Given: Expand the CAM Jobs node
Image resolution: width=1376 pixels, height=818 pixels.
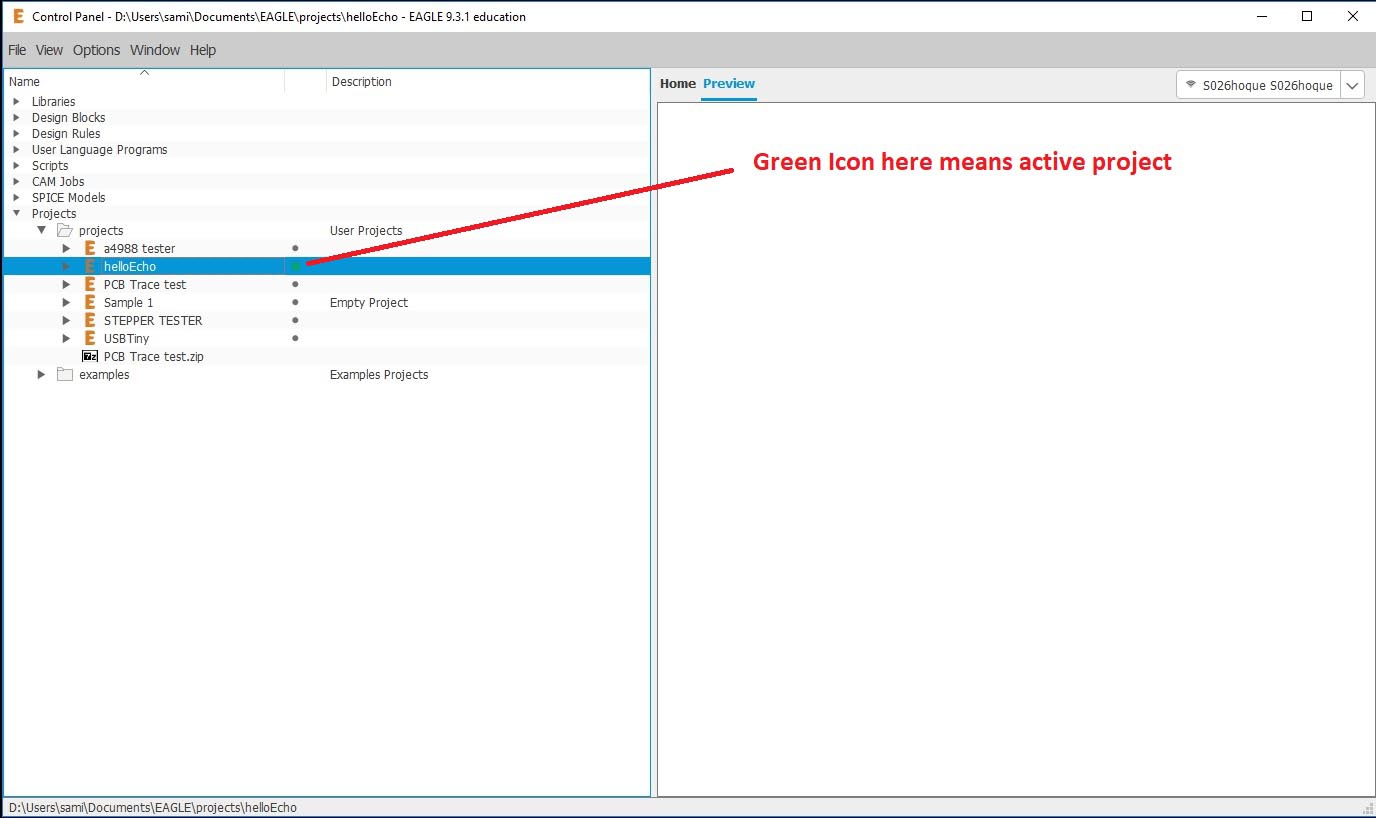Looking at the screenshot, I should pos(16,181).
